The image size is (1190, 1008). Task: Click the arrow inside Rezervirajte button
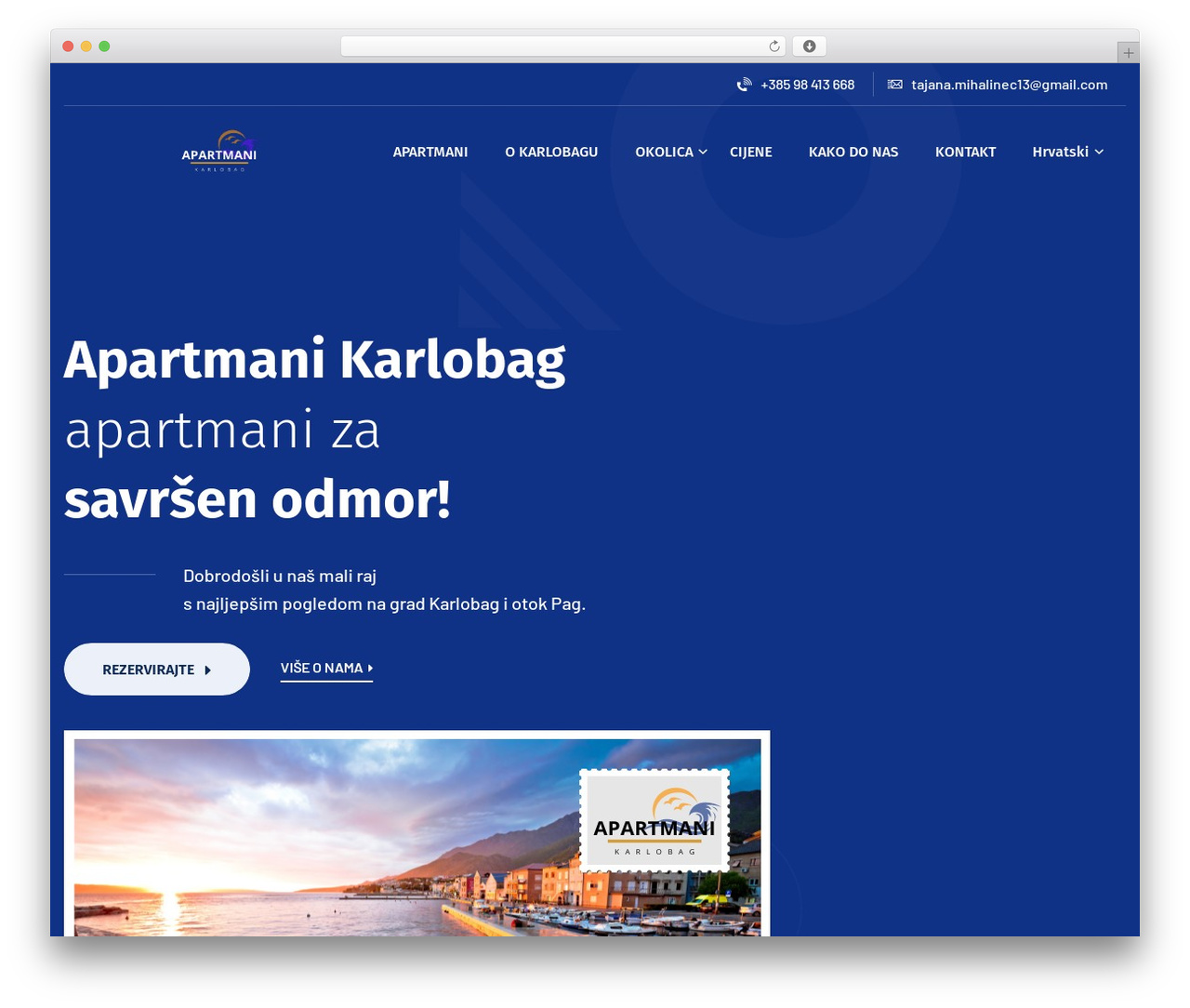click(208, 670)
